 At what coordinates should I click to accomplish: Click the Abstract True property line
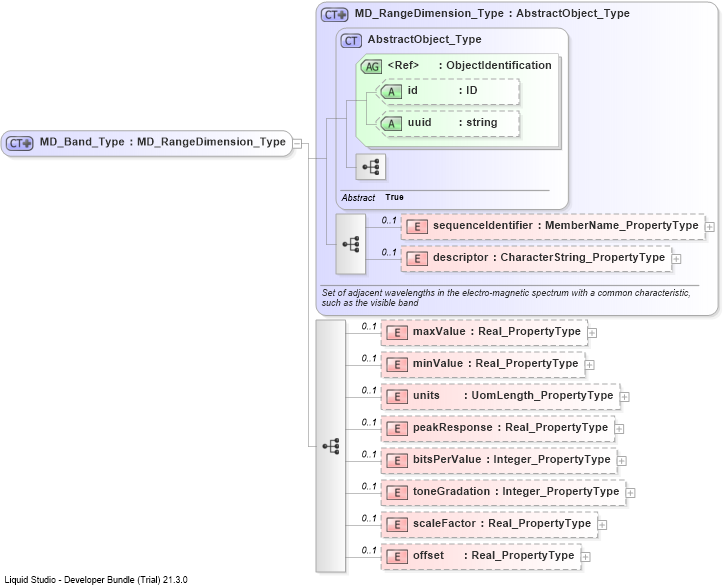point(373,197)
